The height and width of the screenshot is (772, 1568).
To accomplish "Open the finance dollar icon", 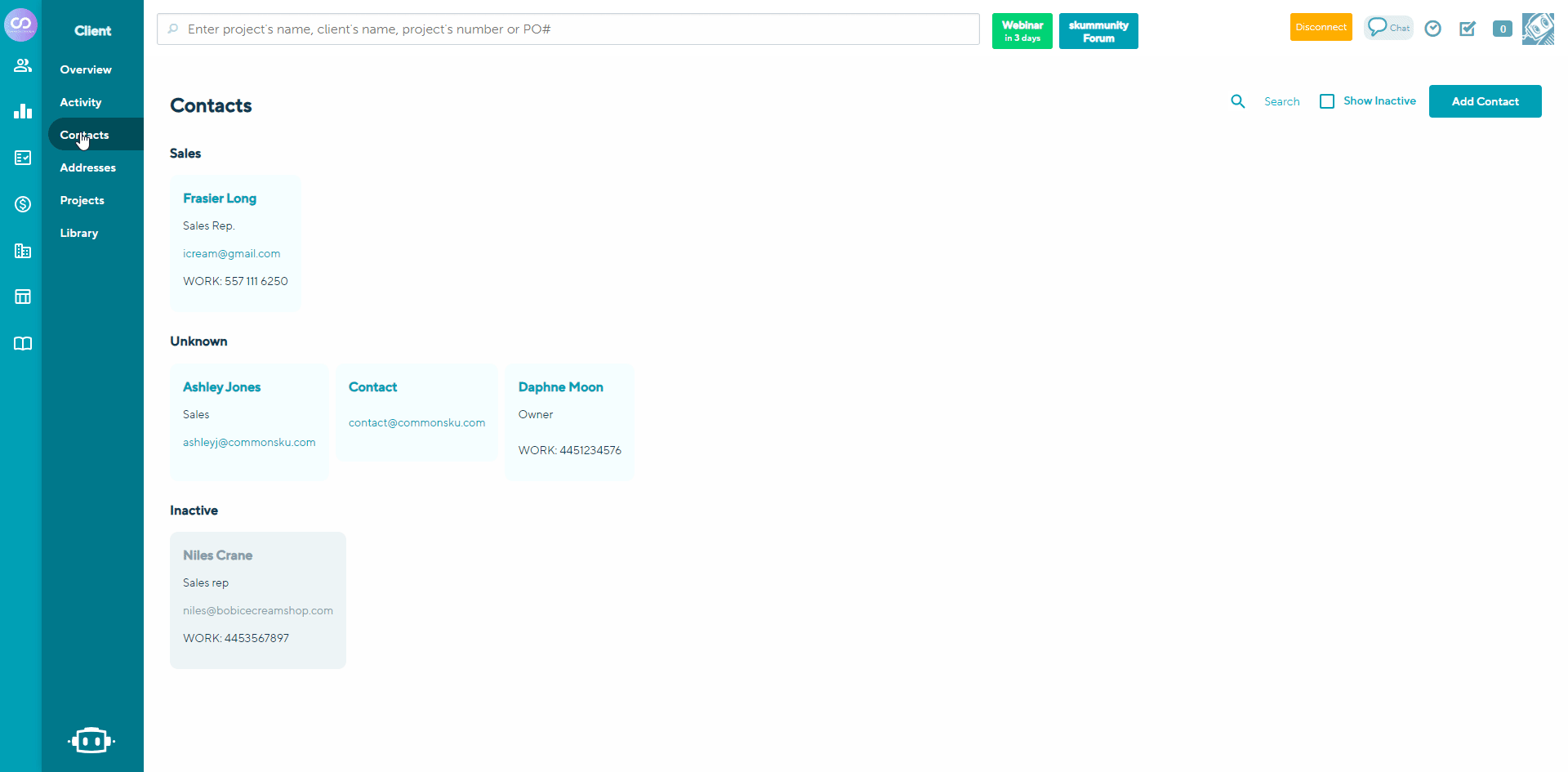I will [22, 204].
